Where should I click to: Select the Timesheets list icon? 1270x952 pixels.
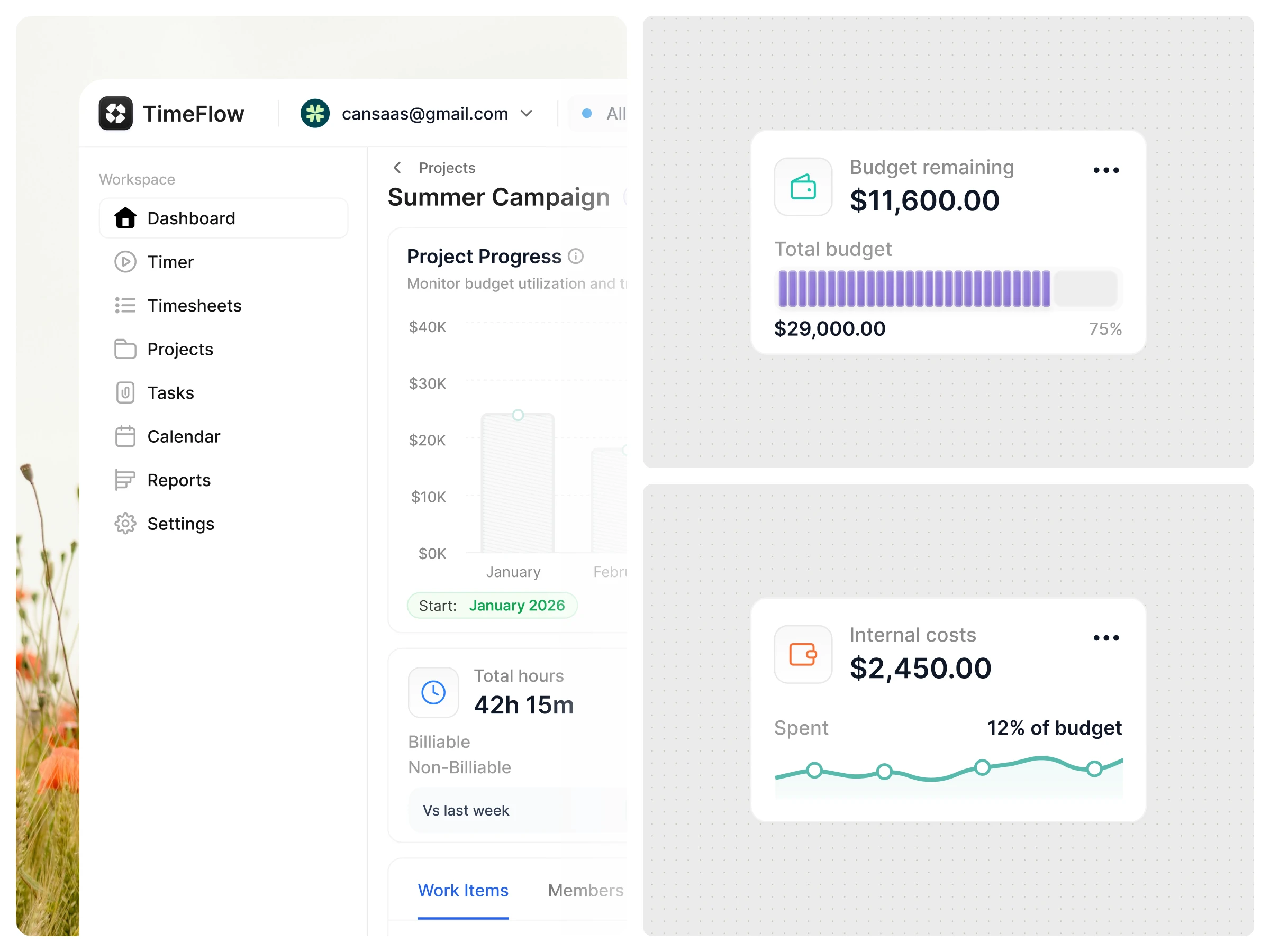coord(125,305)
